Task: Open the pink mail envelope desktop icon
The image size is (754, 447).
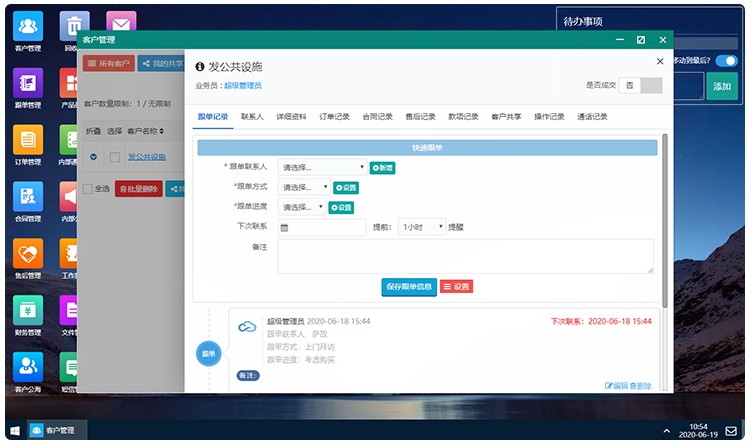Action: click(121, 22)
